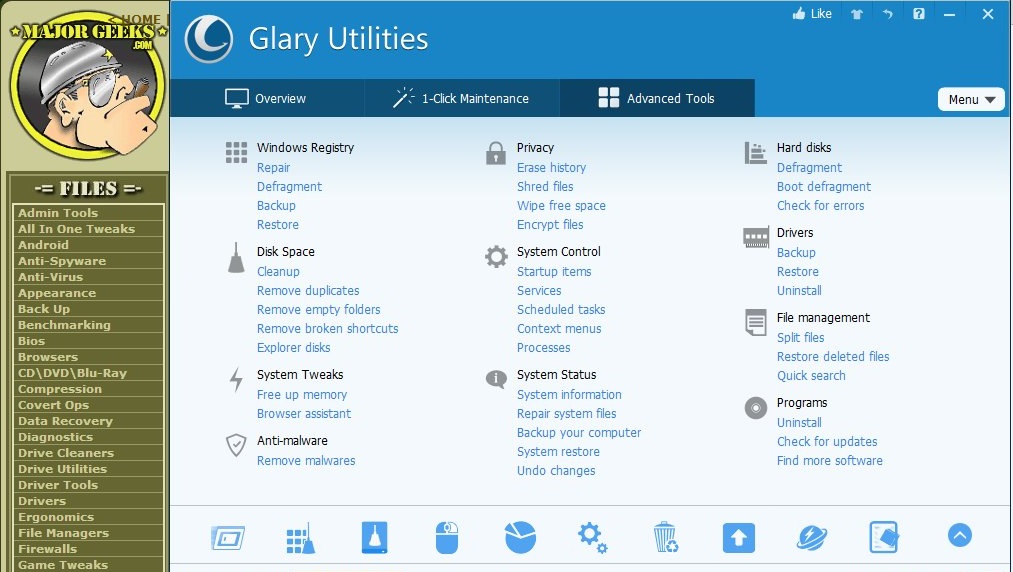The width and height of the screenshot is (1013, 572).
Task: Open Free up memory link
Action: (302, 394)
